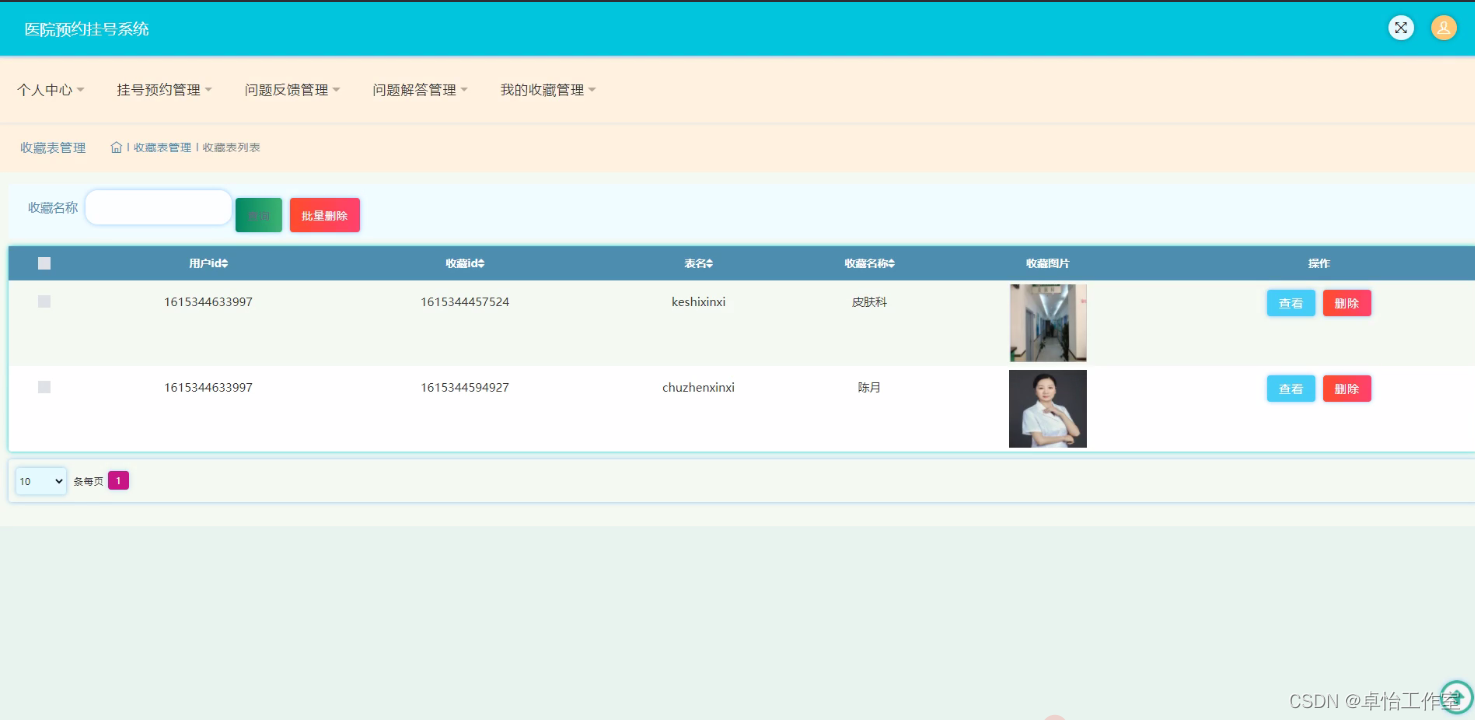Click the 操作 column header

[x=1319, y=264]
